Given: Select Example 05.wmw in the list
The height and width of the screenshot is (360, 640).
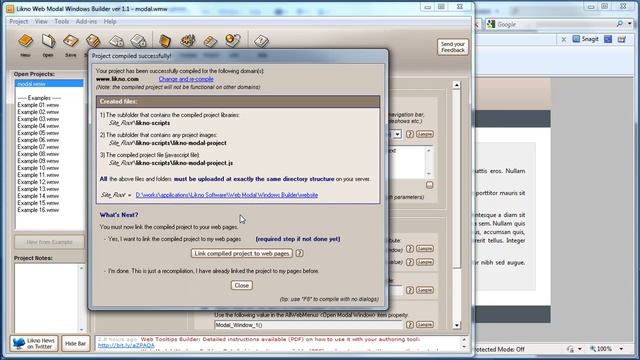Looking at the screenshot, I should tap(38, 133).
